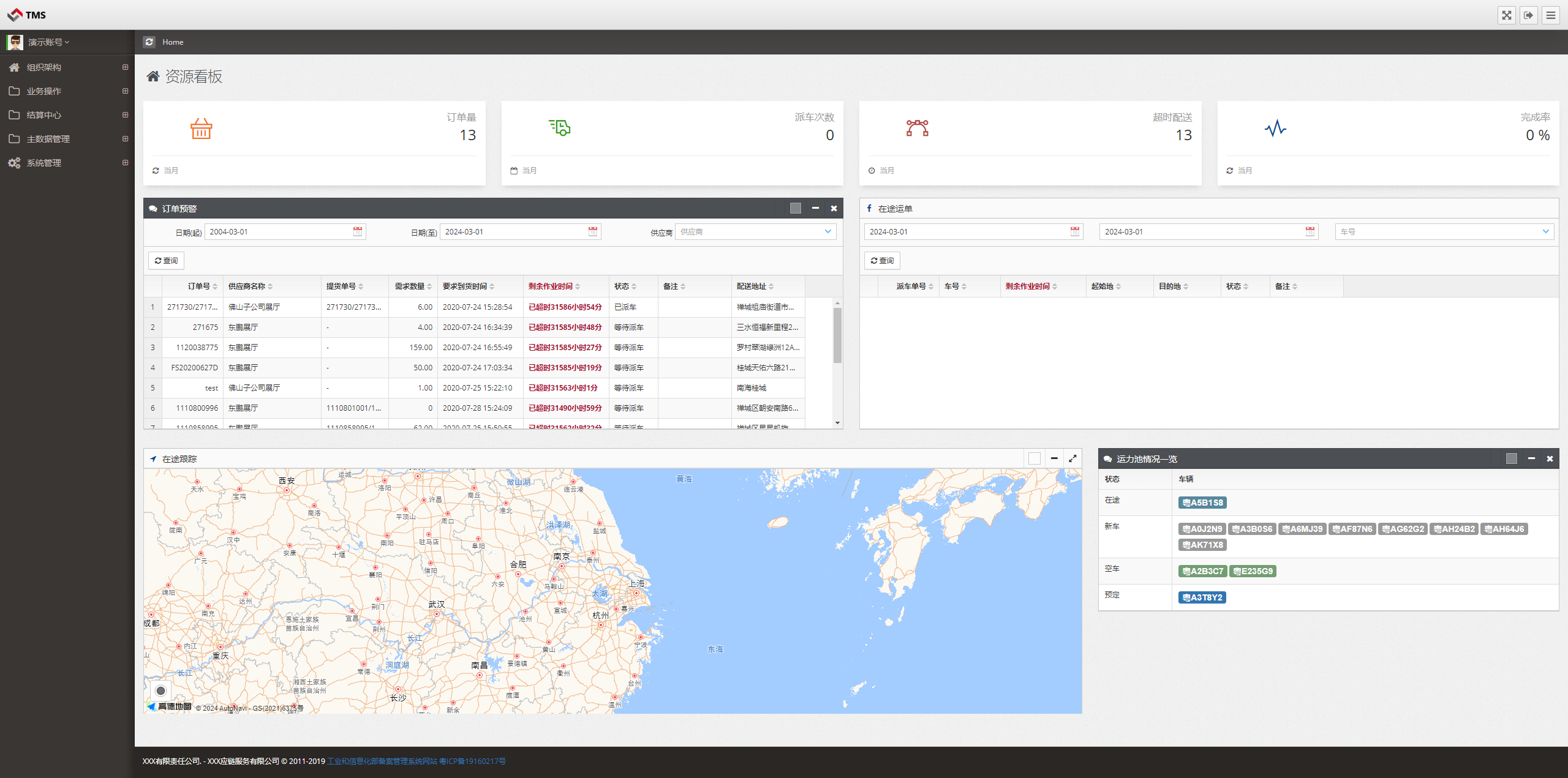Open the 供应商 dropdown

(x=755, y=231)
